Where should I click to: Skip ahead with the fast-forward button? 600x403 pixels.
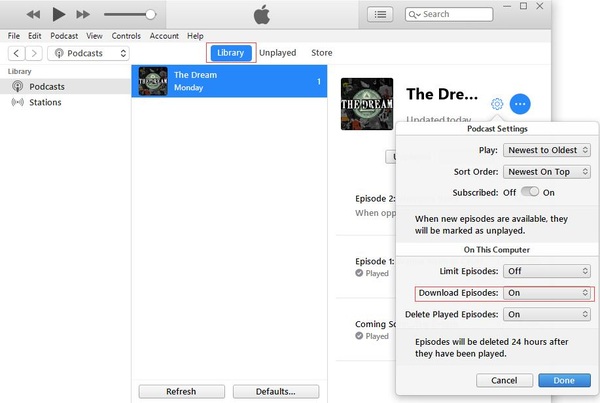[83, 15]
